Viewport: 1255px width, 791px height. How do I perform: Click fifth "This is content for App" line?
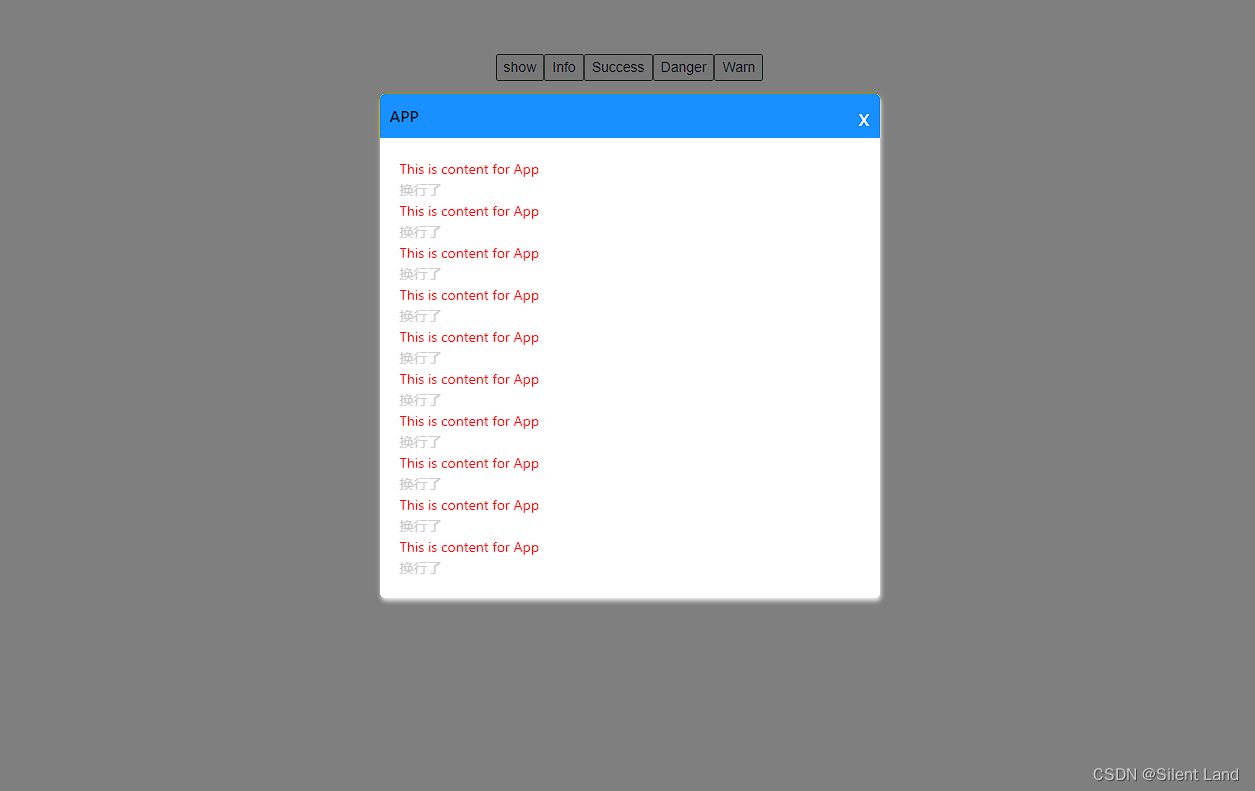coord(469,337)
